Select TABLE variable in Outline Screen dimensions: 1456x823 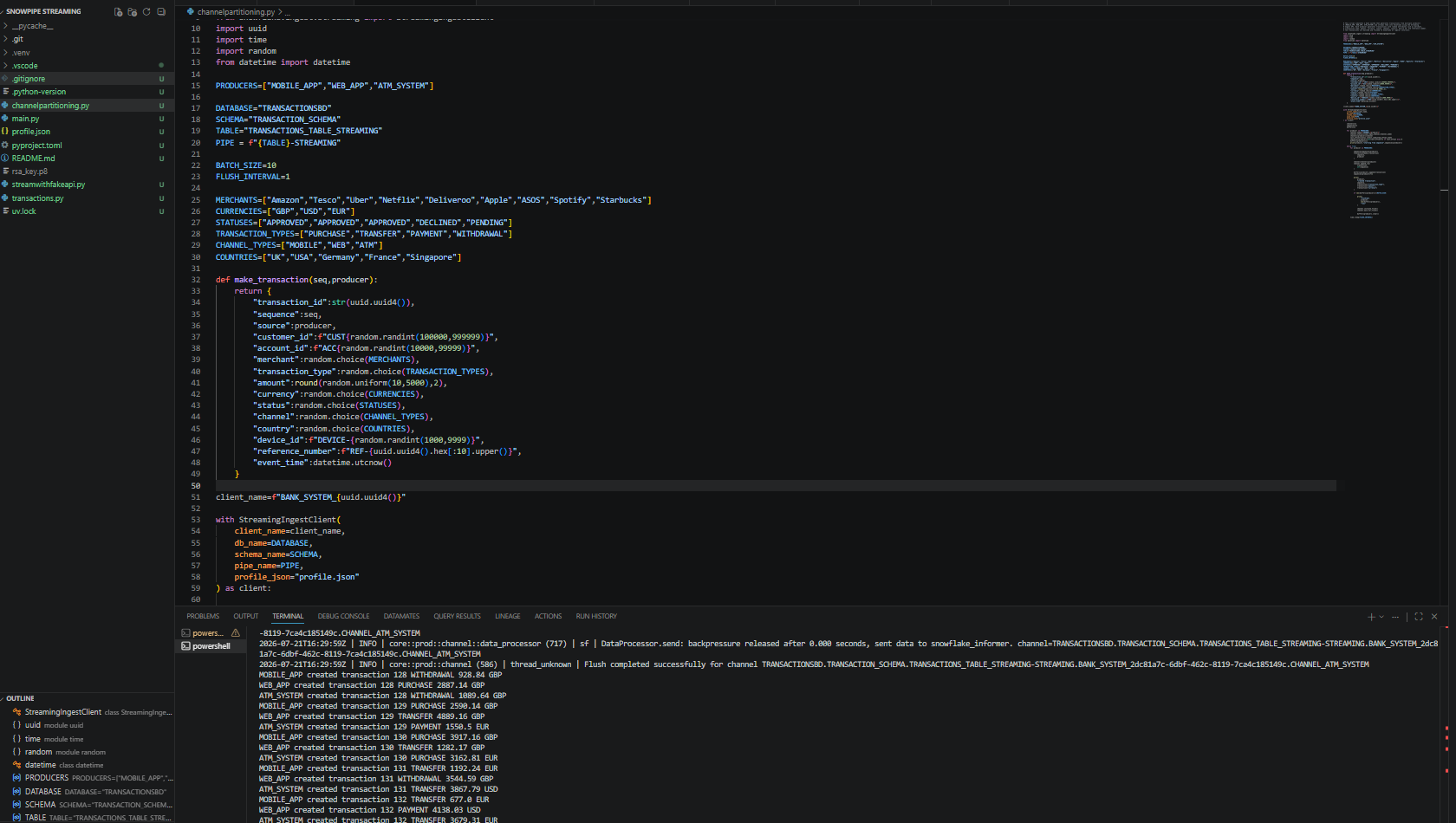tap(87, 817)
